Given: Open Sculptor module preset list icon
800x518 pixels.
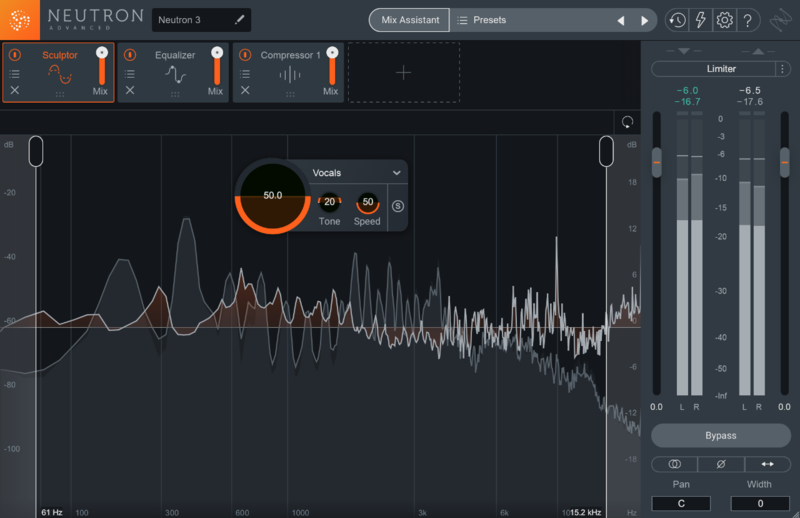Looking at the screenshot, I should [15, 74].
